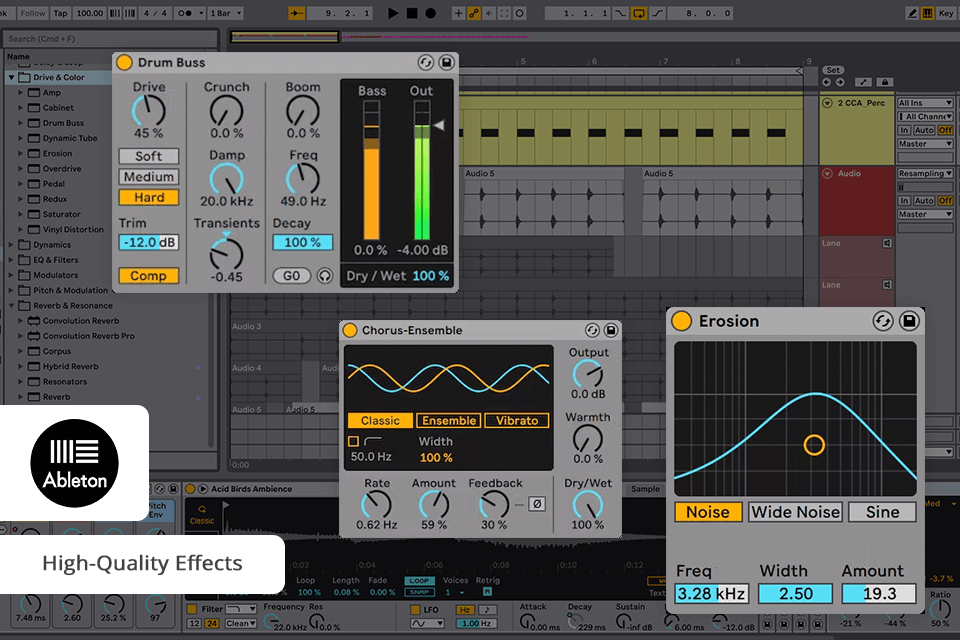960x640 pixels.
Task: Select Classic mode in Chorus-Ensemble
Action: click(x=380, y=421)
